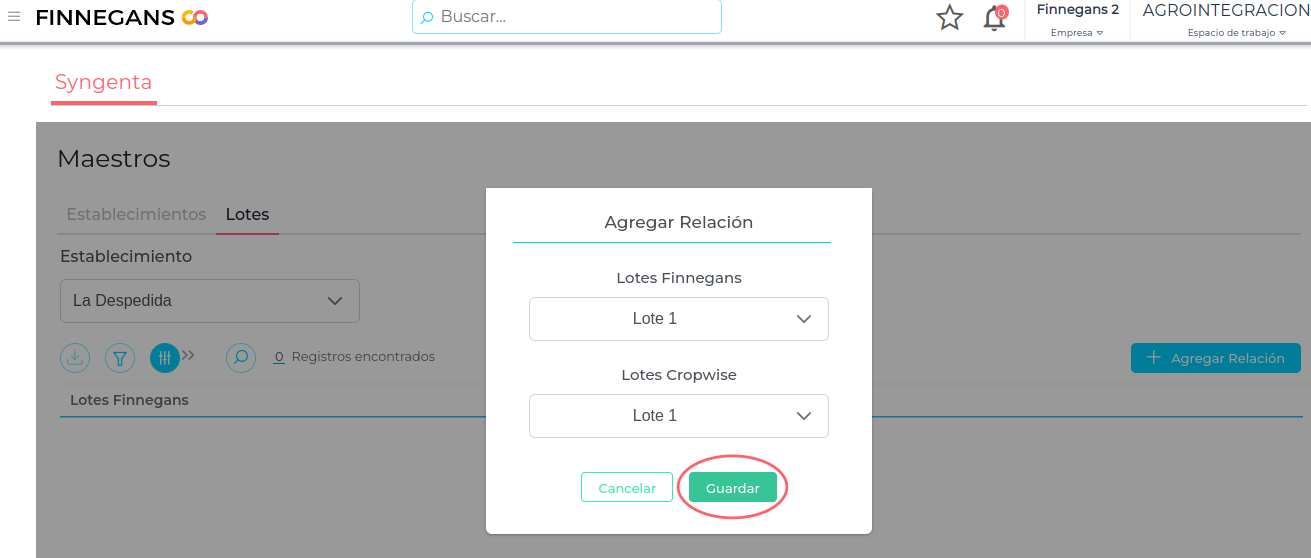Expand the double-chevron arrows beside sliders icon
Viewport: 1311px width, 558px height.
coord(188,355)
